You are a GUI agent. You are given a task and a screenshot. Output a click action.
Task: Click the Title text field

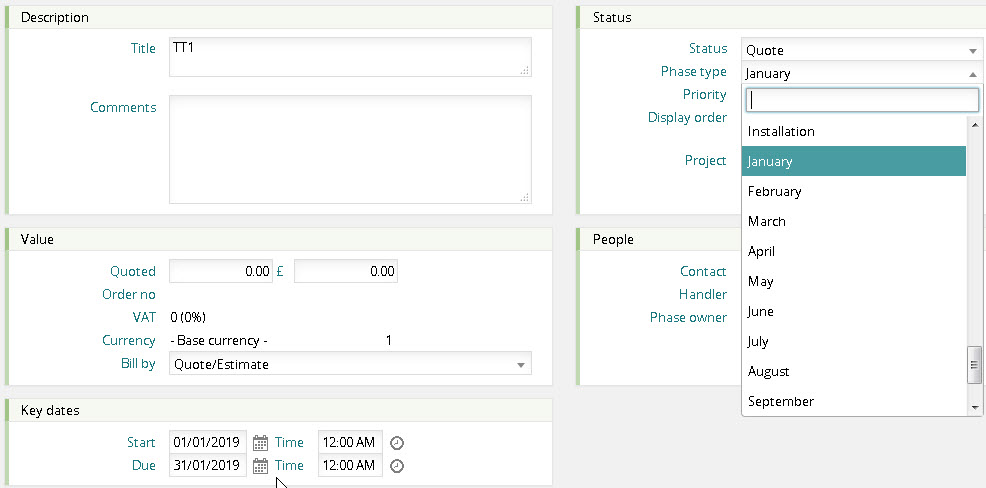(350, 57)
